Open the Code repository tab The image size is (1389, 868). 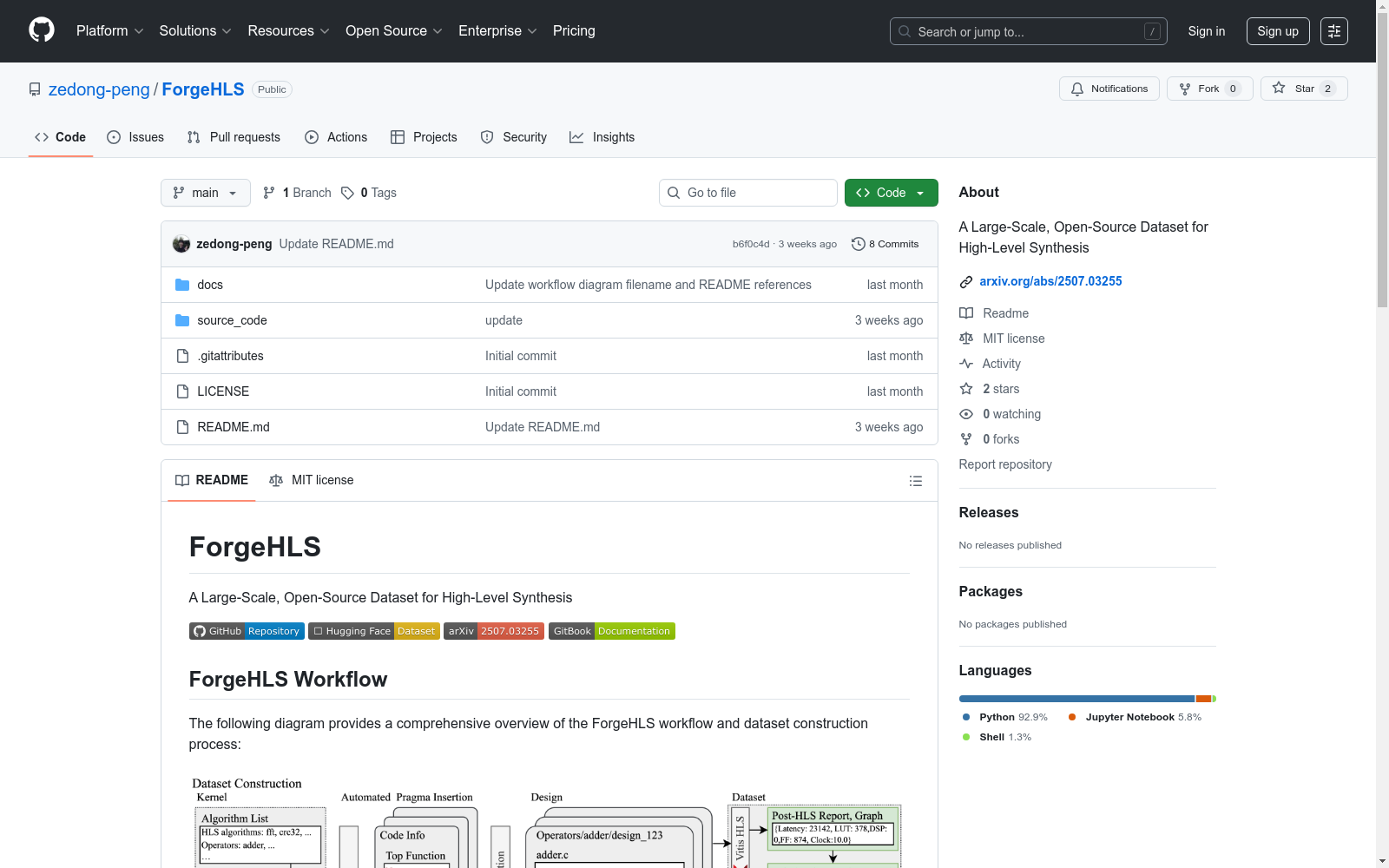(x=61, y=137)
